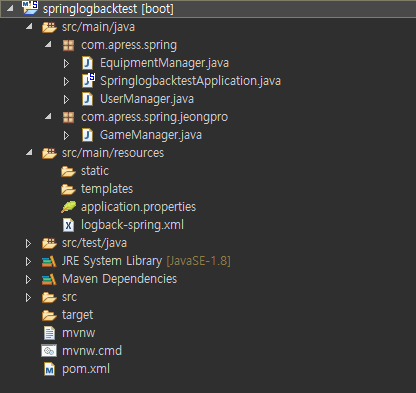This screenshot has width=416, height=393.
Task: Select SpringlogbacktestApplication.java in the tree
Action: point(190,81)
